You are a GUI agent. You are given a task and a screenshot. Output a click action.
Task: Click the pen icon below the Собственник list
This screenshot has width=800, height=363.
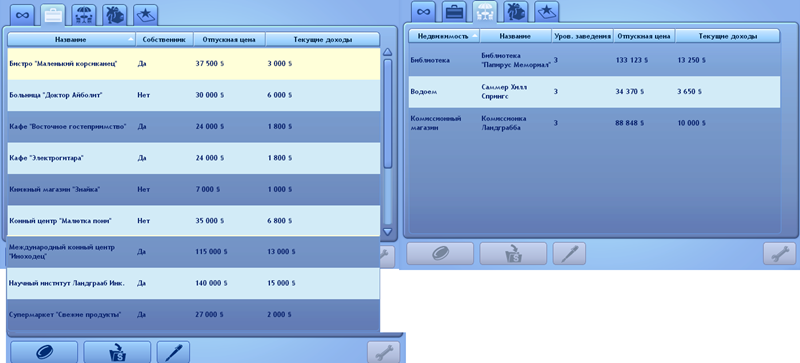pos(173,352)
